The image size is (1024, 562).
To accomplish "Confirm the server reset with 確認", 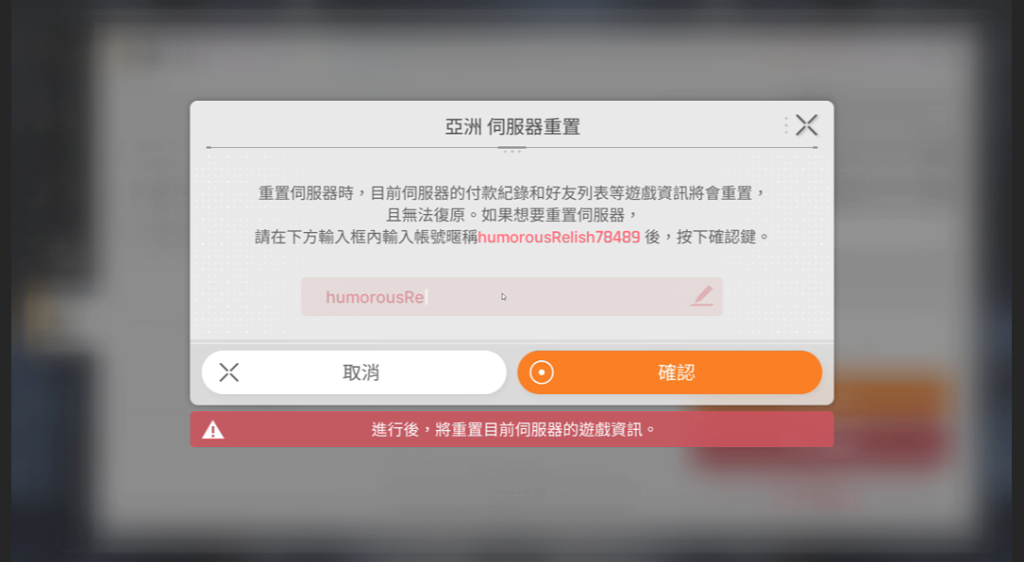I will tap(669, 373).
